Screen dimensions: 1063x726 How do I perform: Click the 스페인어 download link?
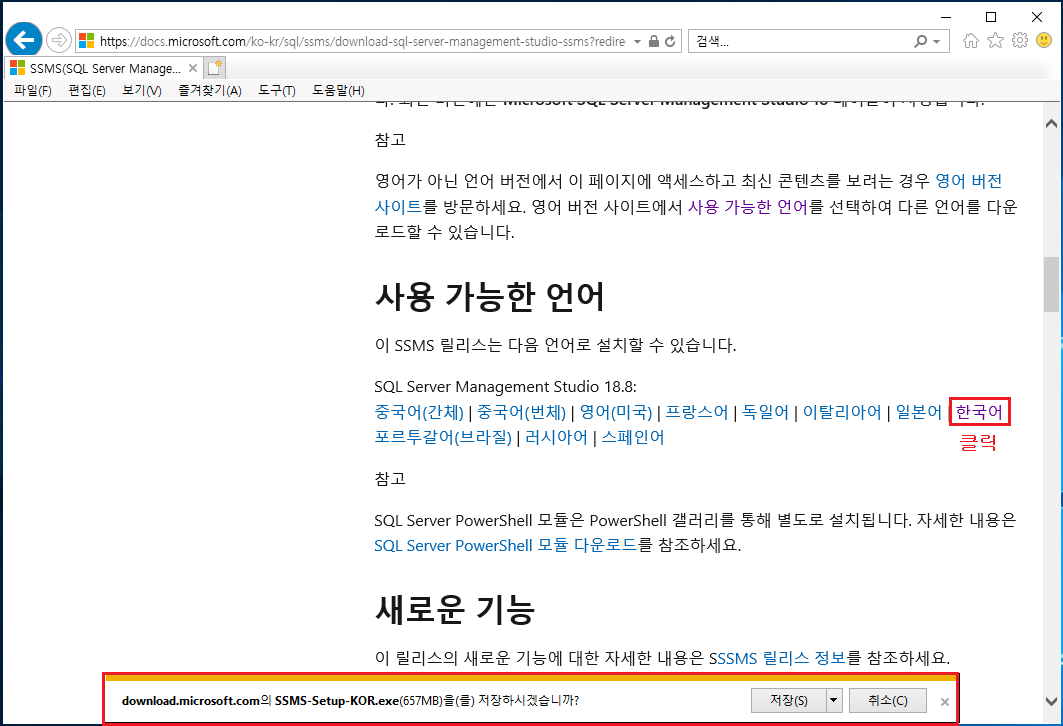pos(633,437)
